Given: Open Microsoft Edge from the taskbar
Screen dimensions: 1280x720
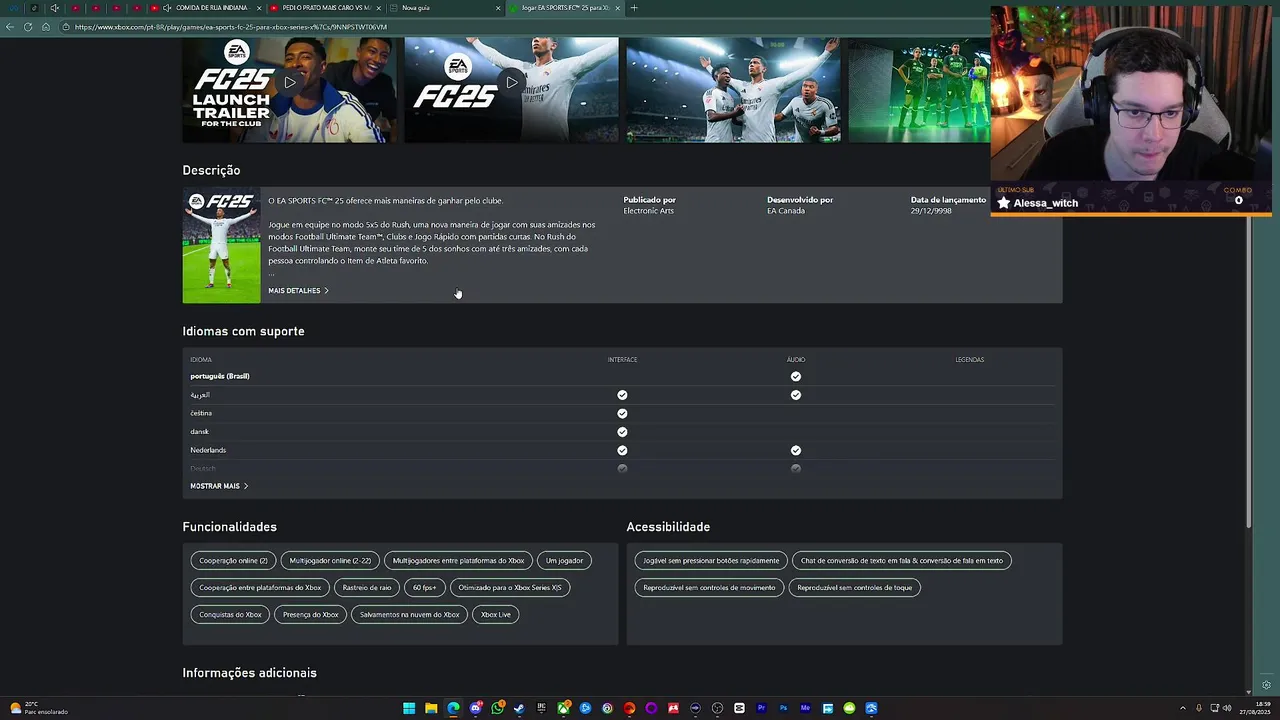Looking at the screenshot, I should pyautogui.click(x=453, y=709).
